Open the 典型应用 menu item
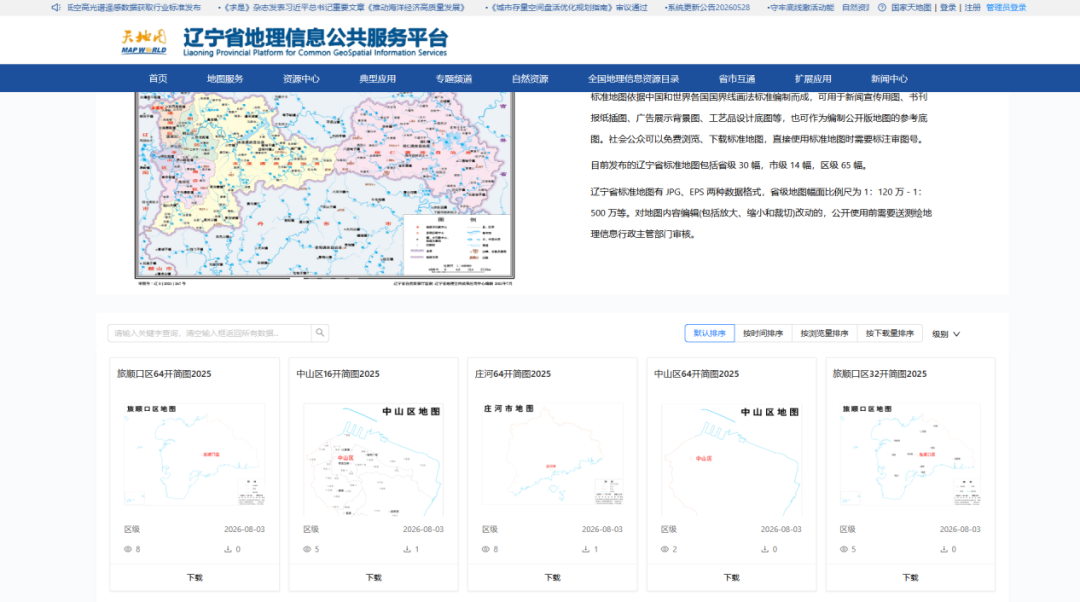This screenshot has height=602, width=1080. [377, 79]
